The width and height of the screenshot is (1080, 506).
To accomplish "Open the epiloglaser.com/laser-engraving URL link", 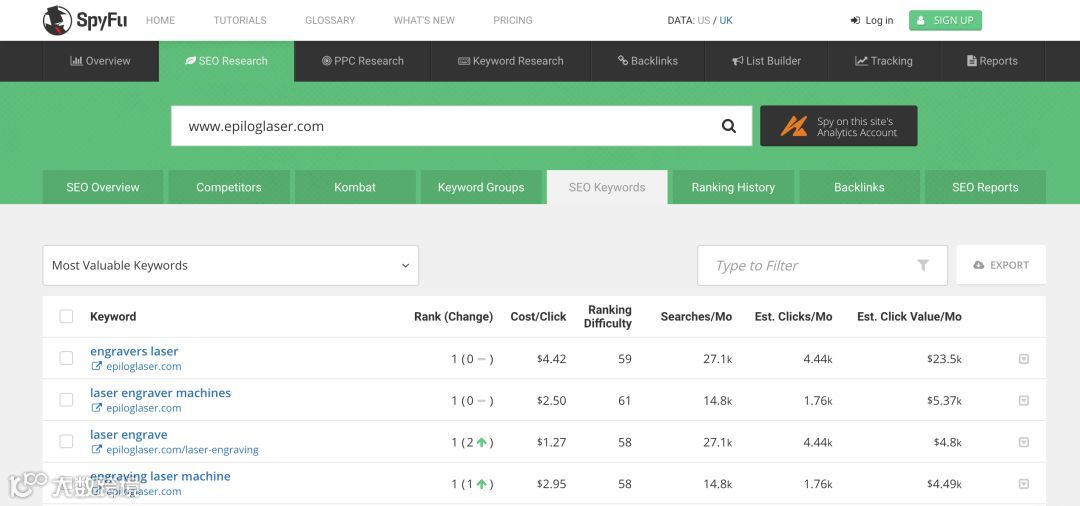I will coord(183,450).
